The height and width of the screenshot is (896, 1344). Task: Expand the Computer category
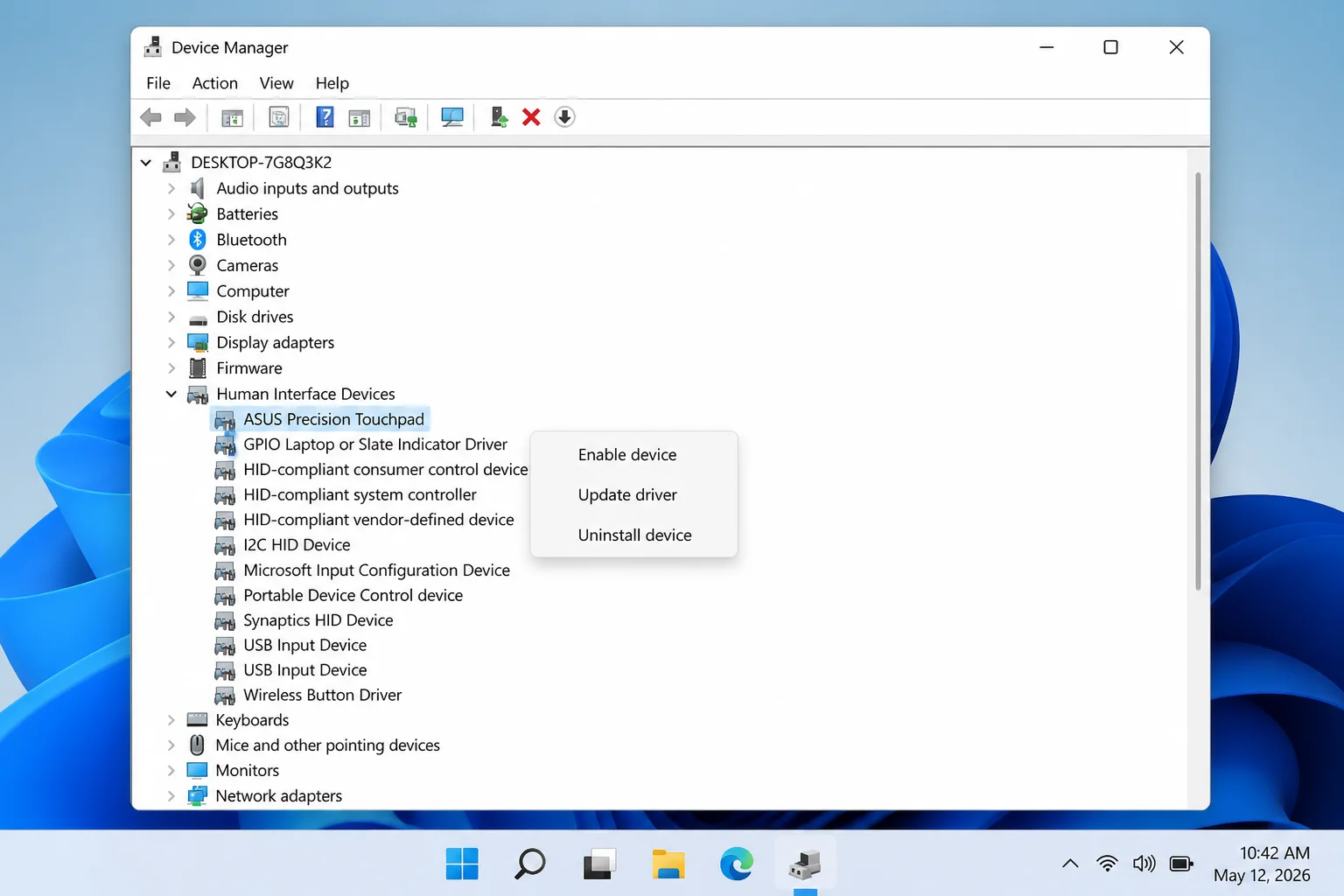point(171,290)
